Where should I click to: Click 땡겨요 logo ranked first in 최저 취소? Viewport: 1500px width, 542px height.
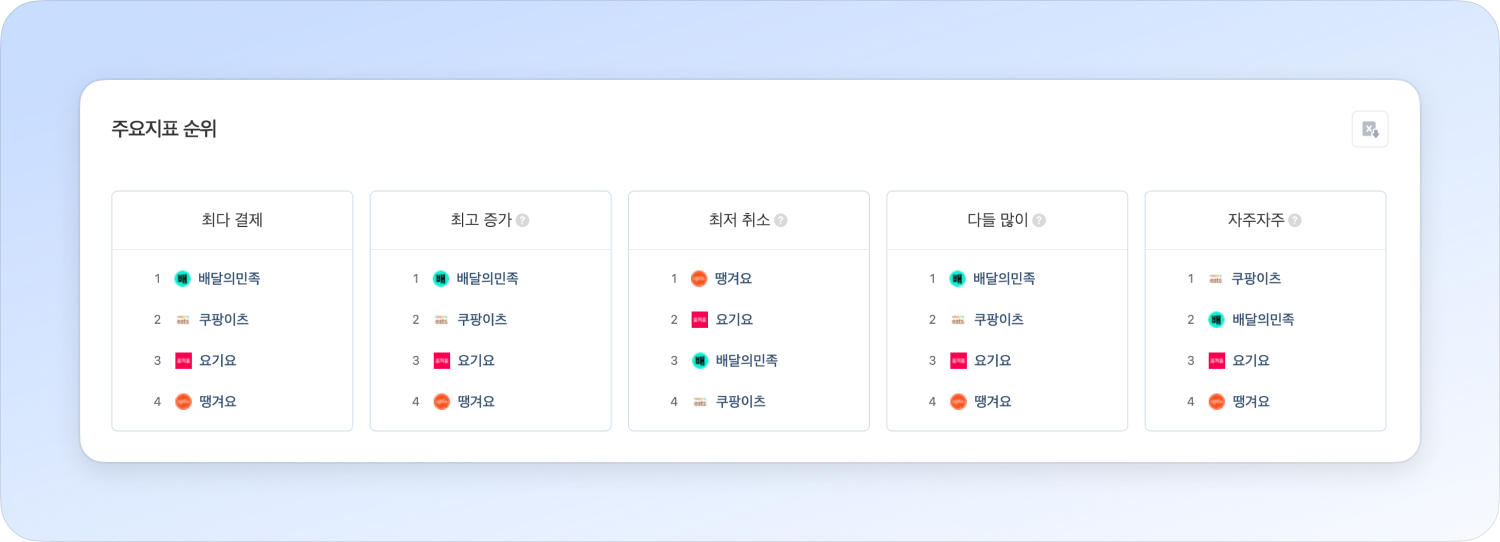point(699,279)
